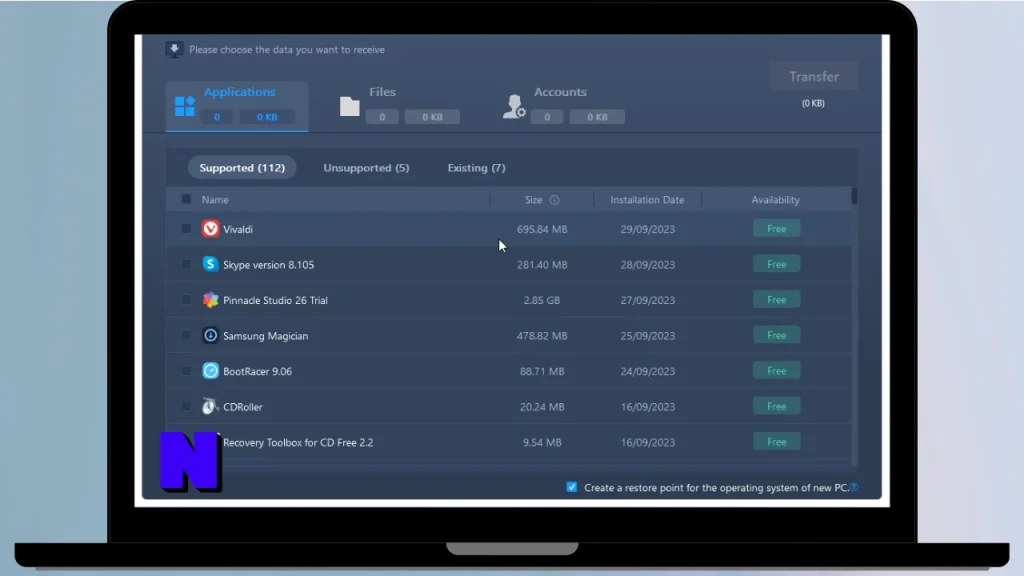
Task: Click the download icon beside the prompt
Action: [174, 50]
